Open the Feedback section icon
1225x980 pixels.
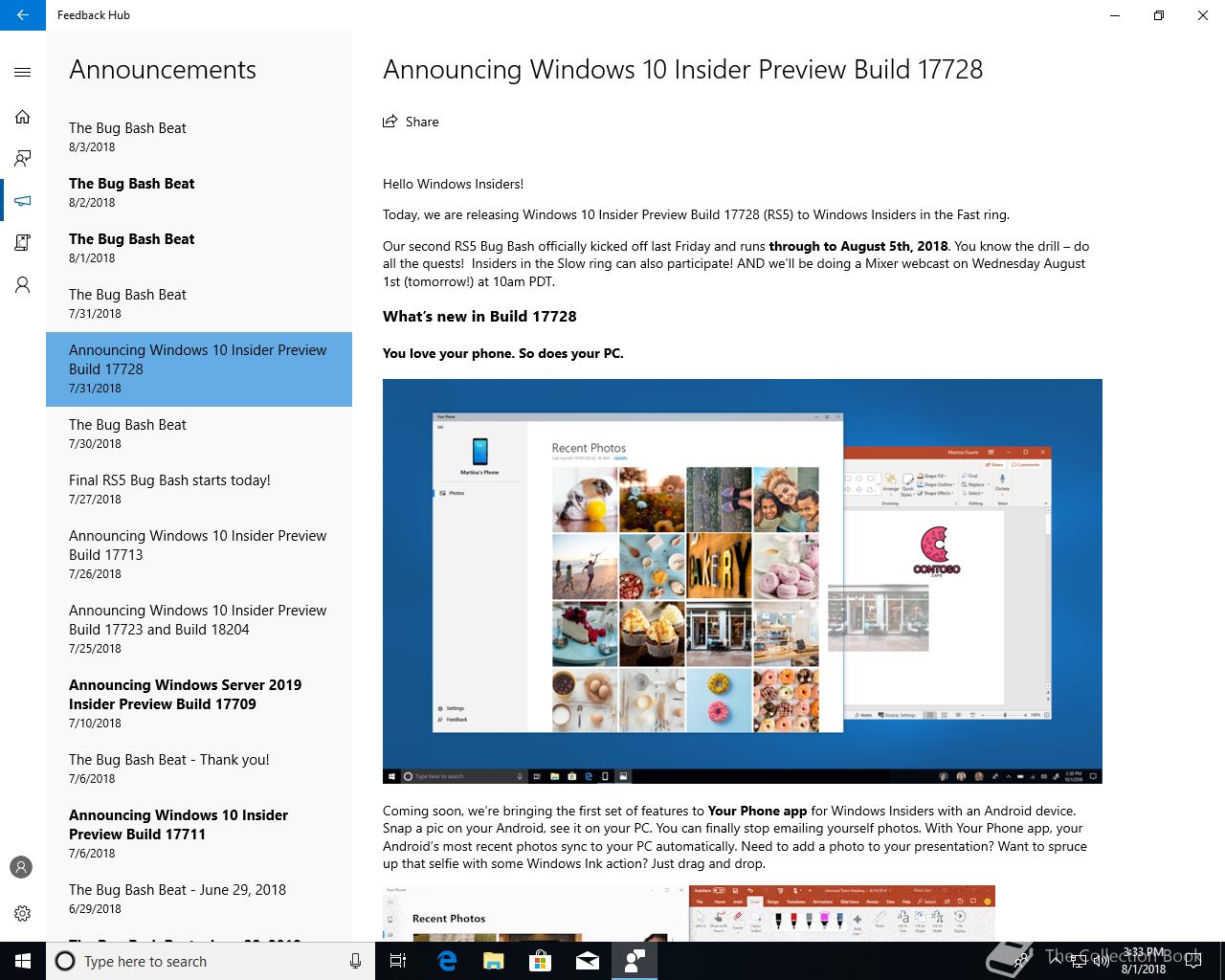[x=23, y=159]
